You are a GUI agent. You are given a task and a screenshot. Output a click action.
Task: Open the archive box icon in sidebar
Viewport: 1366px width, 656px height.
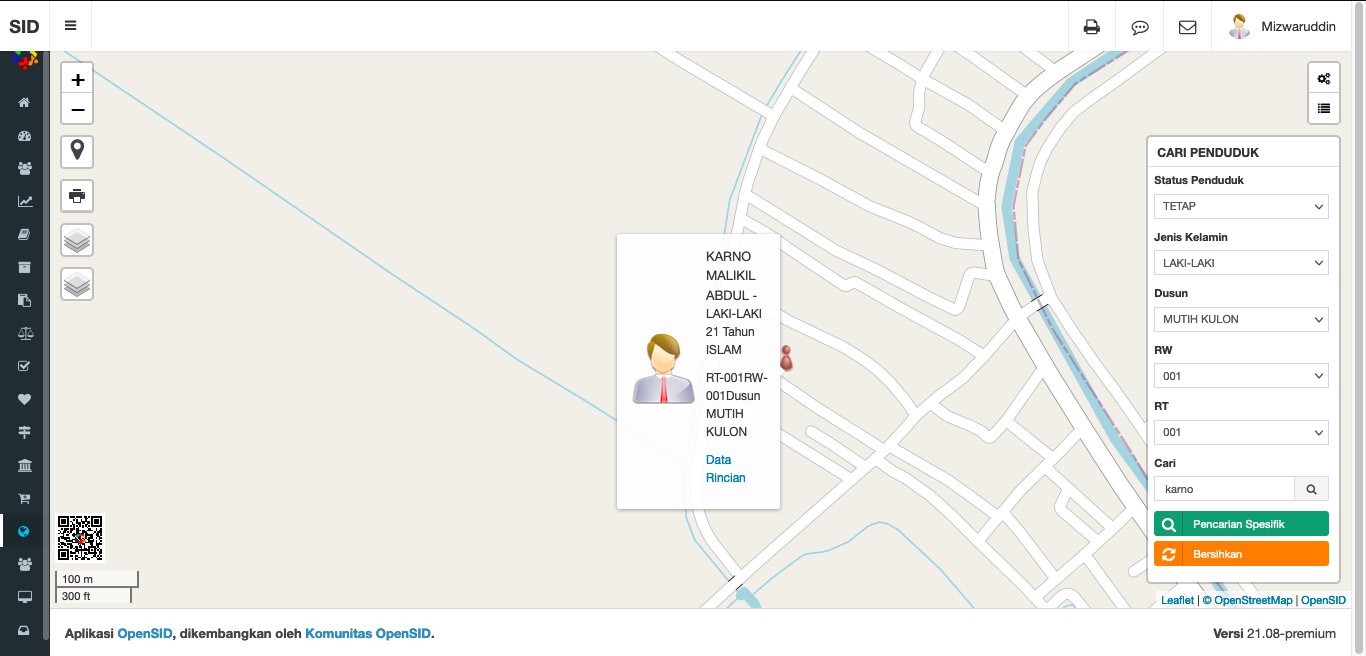coord(25,267)
